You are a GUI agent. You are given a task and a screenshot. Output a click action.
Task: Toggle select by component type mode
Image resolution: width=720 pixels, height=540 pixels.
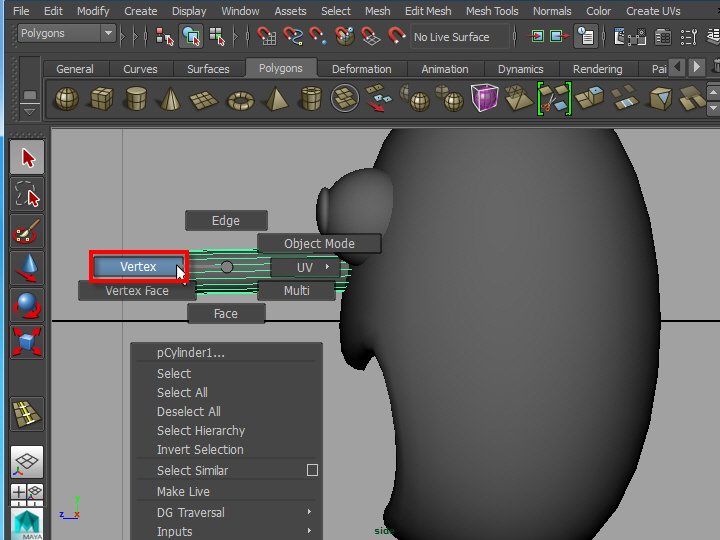217,37
